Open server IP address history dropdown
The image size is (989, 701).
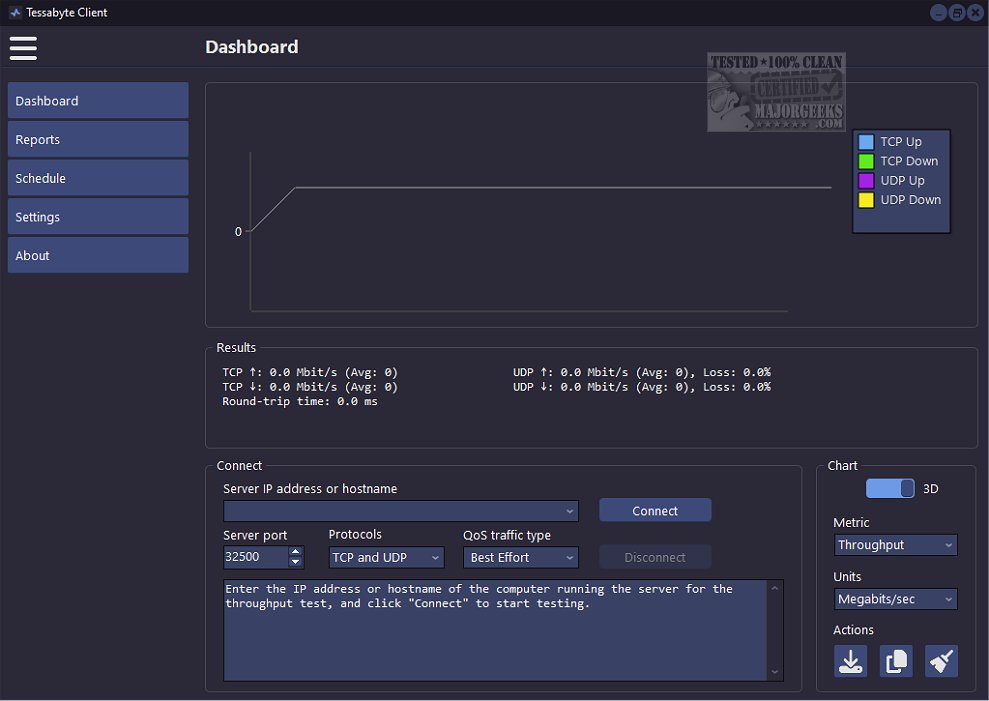click(570, 511)
